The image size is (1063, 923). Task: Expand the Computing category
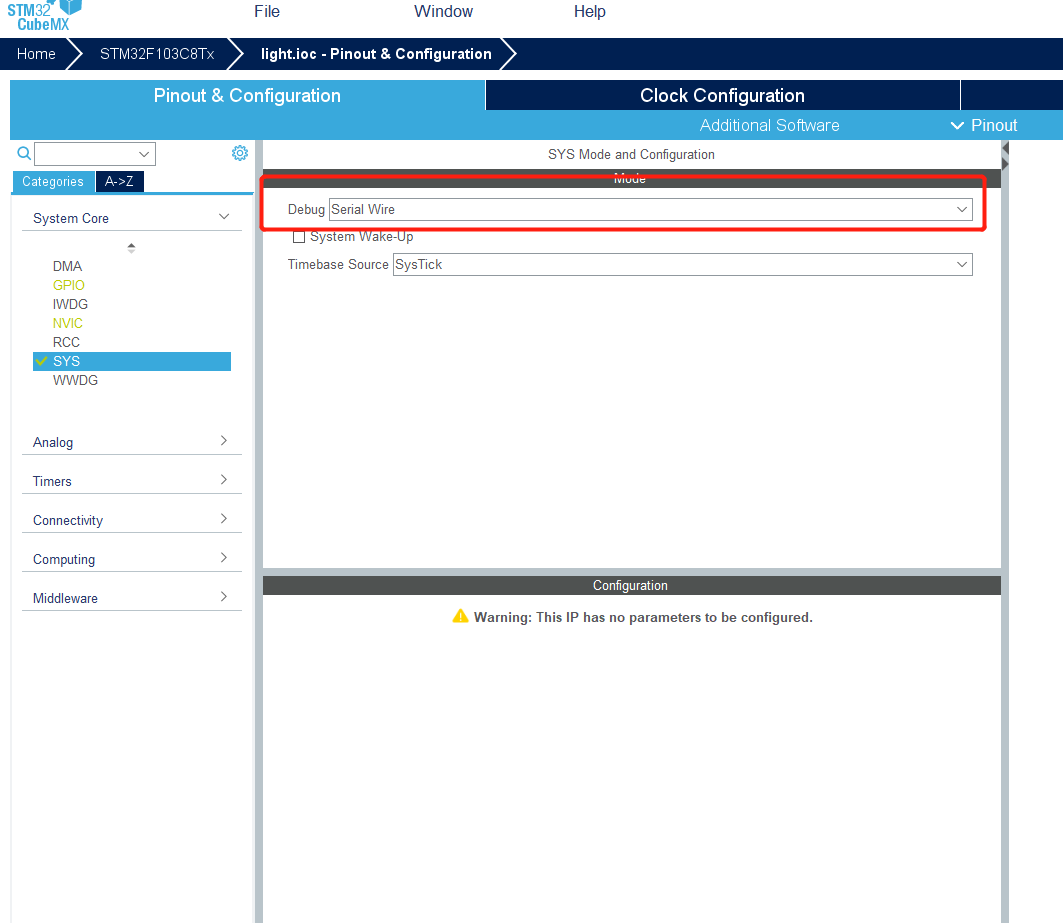tap(132, 559)
